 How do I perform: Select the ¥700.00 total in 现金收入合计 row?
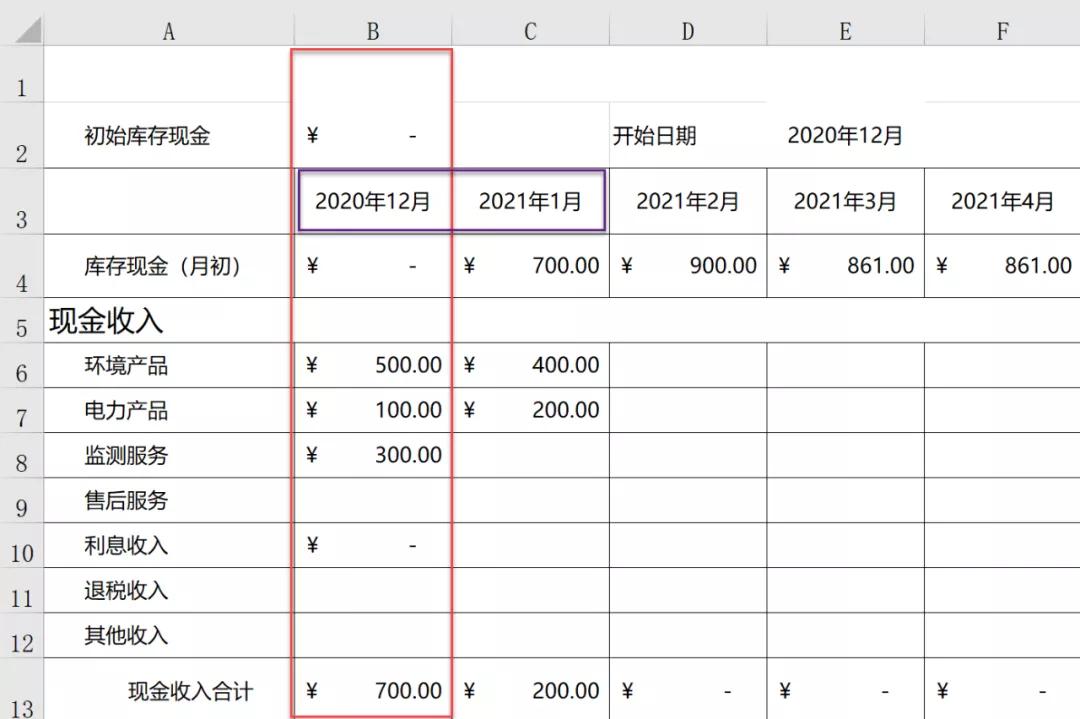(372, 691)
